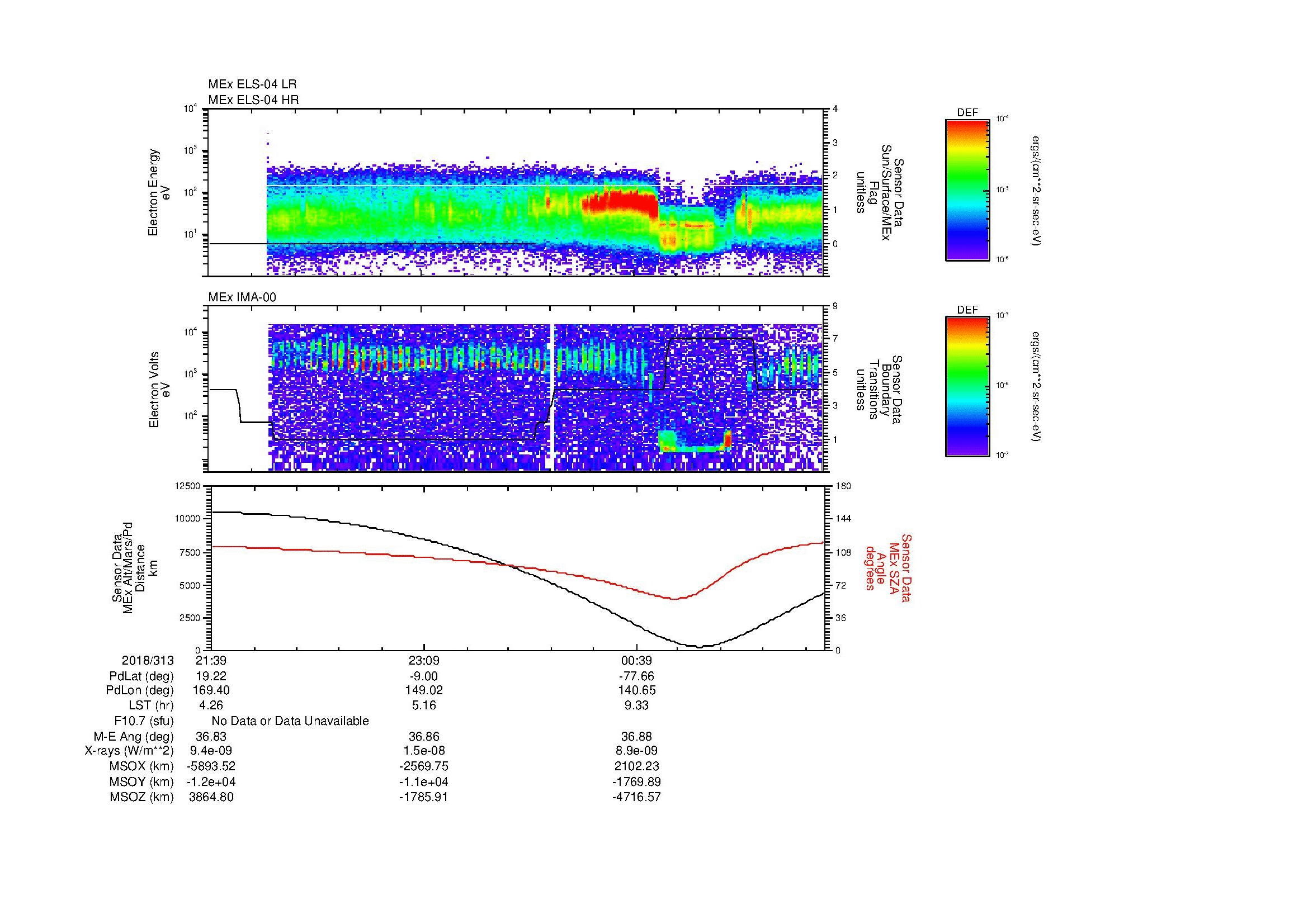Click the LST value '9.33'

pyautogui.click(x=636, y=705)
